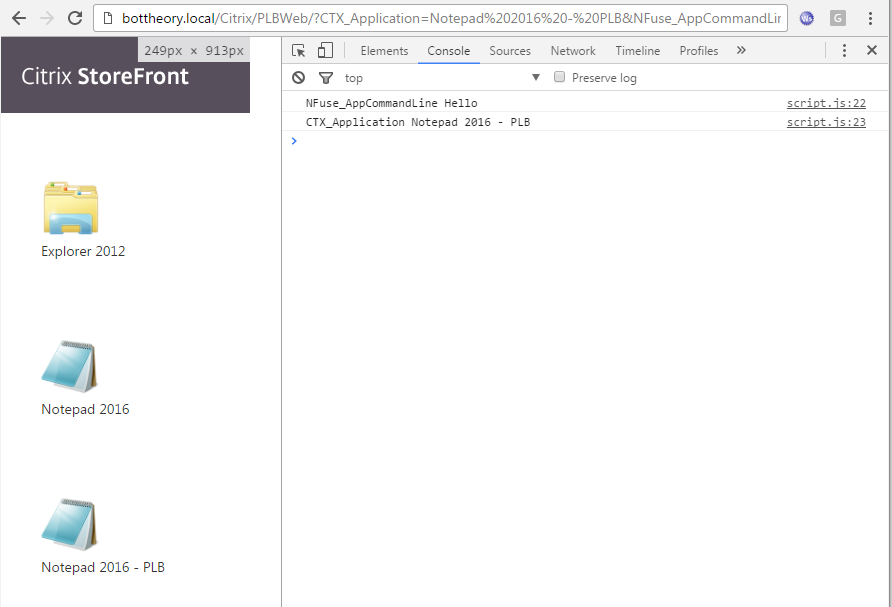The width and height of the screenshot is (892, 607).
Task: Open the Notepad 2016 - PLB icon
Action: click(x=70, y=525)
